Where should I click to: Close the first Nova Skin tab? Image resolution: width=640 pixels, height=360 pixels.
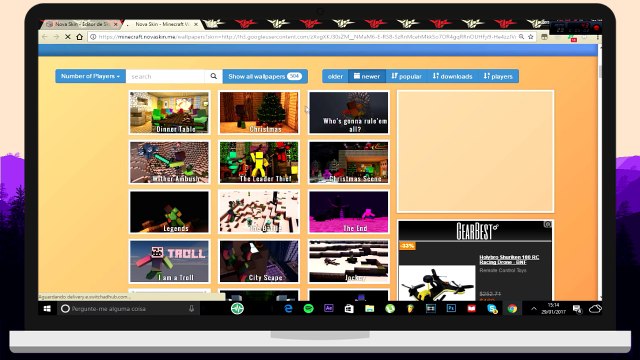click(x=116, y=24)
